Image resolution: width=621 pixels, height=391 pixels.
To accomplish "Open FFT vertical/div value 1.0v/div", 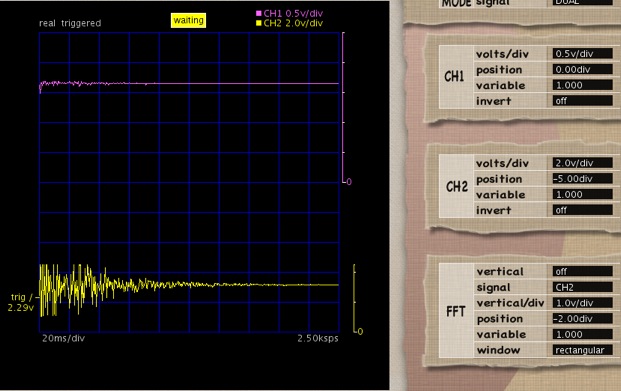I will click(582, 303).
